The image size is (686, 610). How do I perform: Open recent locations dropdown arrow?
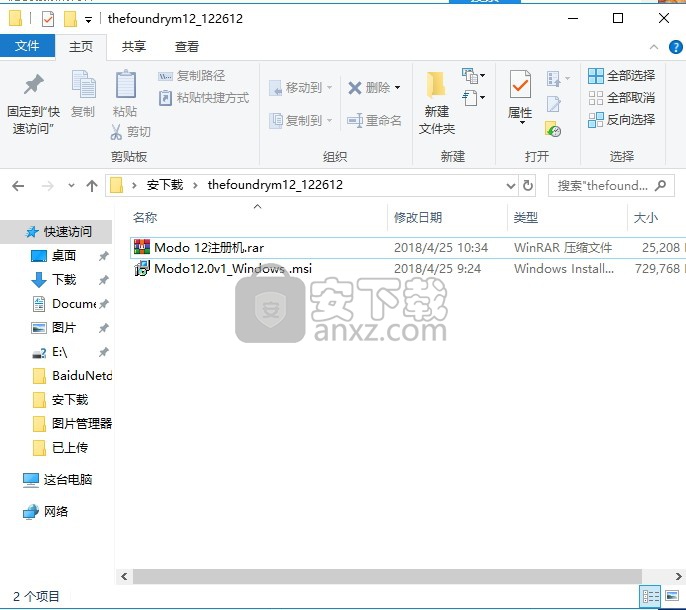click(x=71, y=186)
